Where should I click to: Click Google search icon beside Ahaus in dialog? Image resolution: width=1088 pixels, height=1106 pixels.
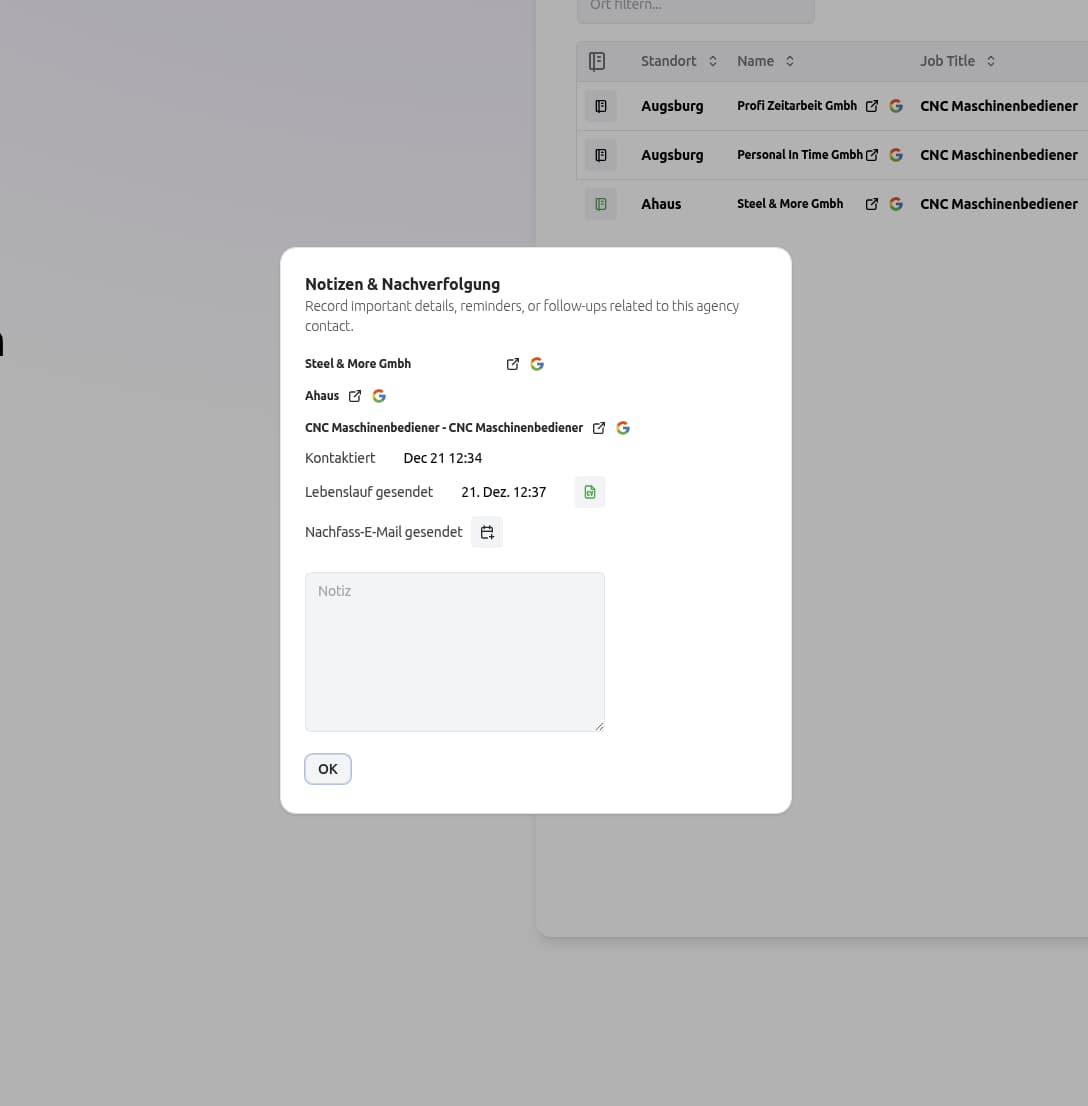pos(379,396)
